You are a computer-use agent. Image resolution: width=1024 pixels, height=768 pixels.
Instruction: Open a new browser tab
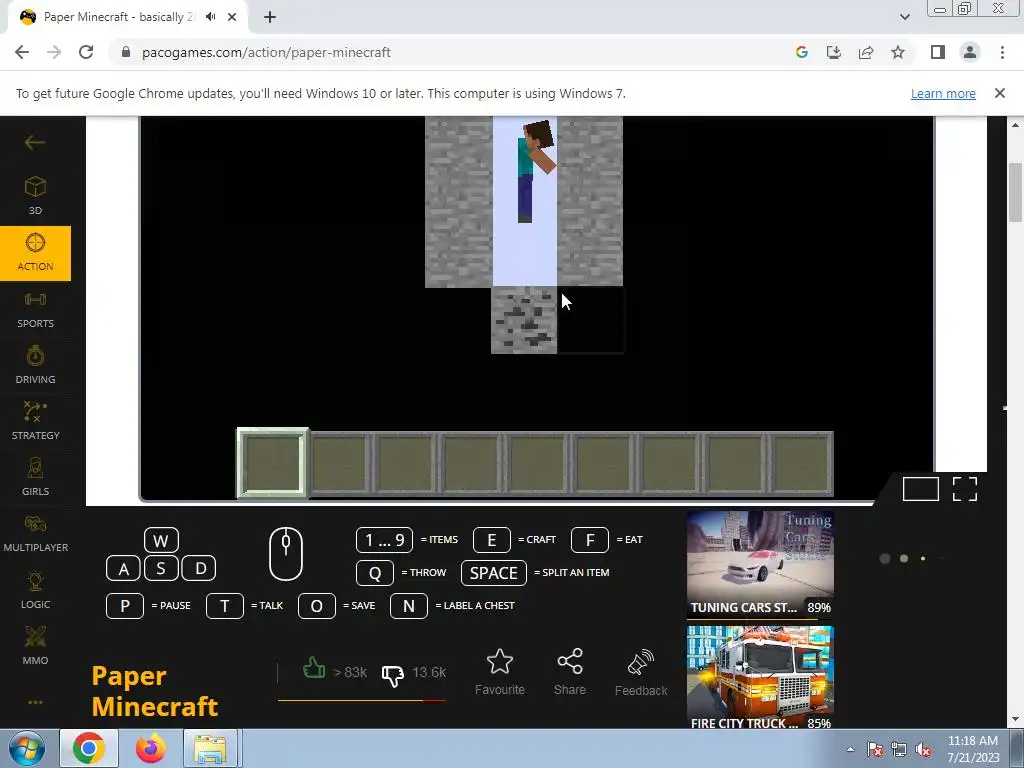click(x=270, y=17)
